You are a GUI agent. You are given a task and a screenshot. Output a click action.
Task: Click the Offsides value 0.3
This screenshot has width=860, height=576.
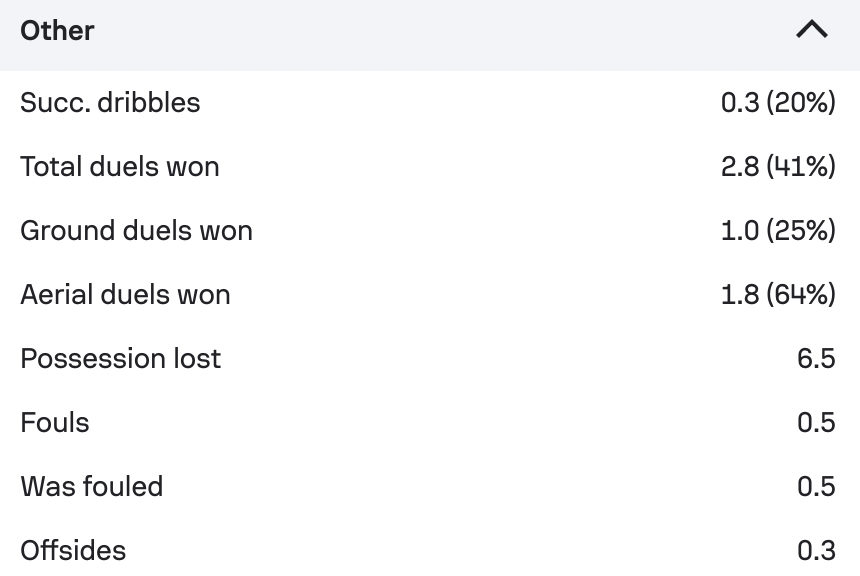pyautogui.click(x=816, y=550)
